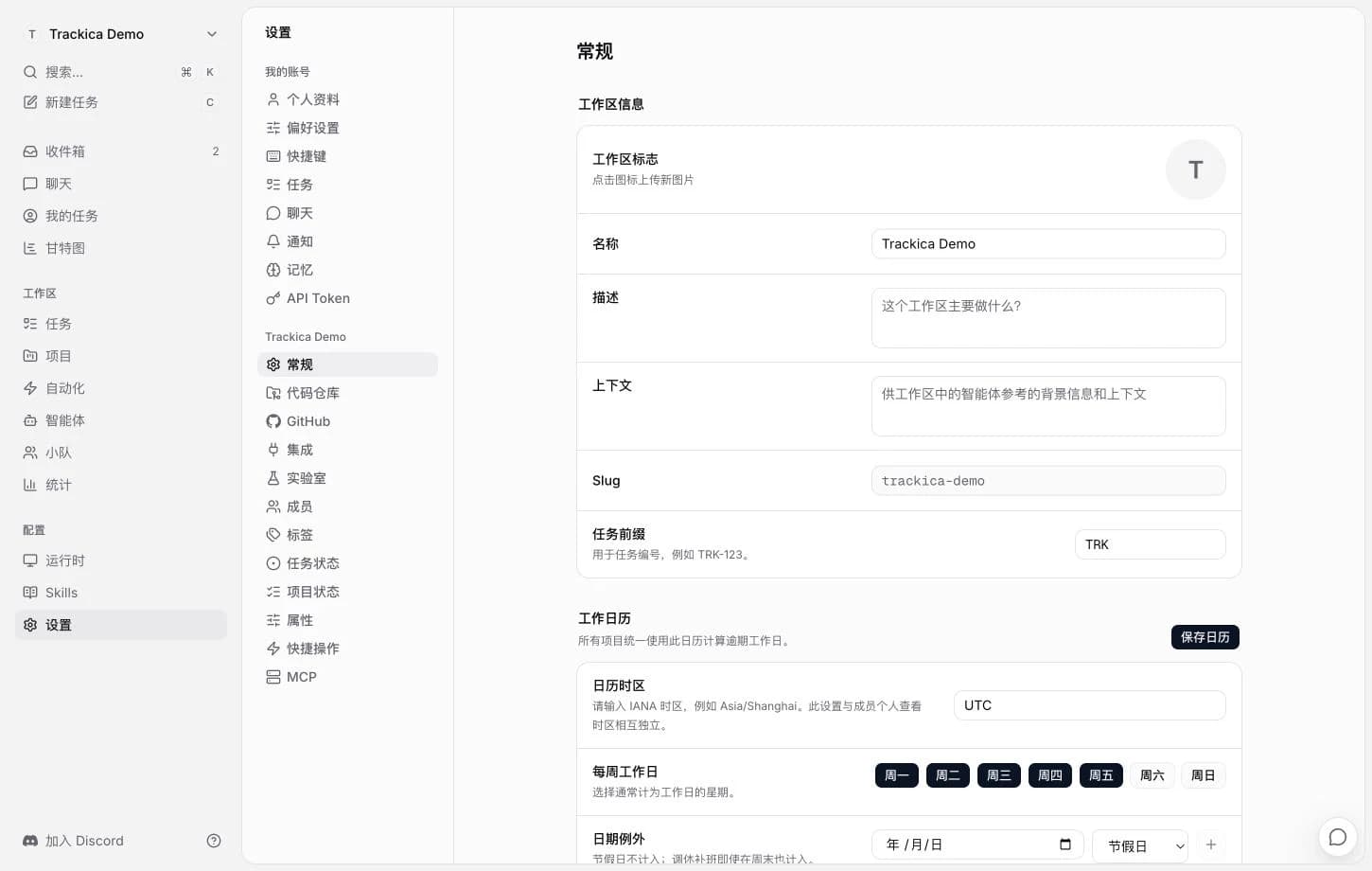The image size is (1372, 871).
Task: Click the help question mark icon
Action: point(214,841)
